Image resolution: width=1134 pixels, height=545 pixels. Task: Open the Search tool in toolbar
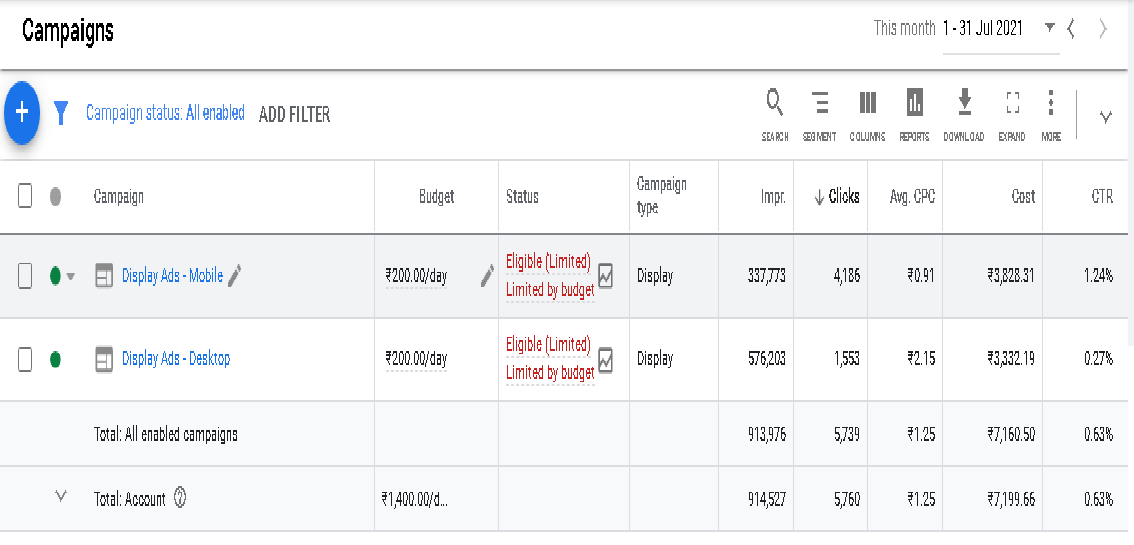click(x=774, y=114)
